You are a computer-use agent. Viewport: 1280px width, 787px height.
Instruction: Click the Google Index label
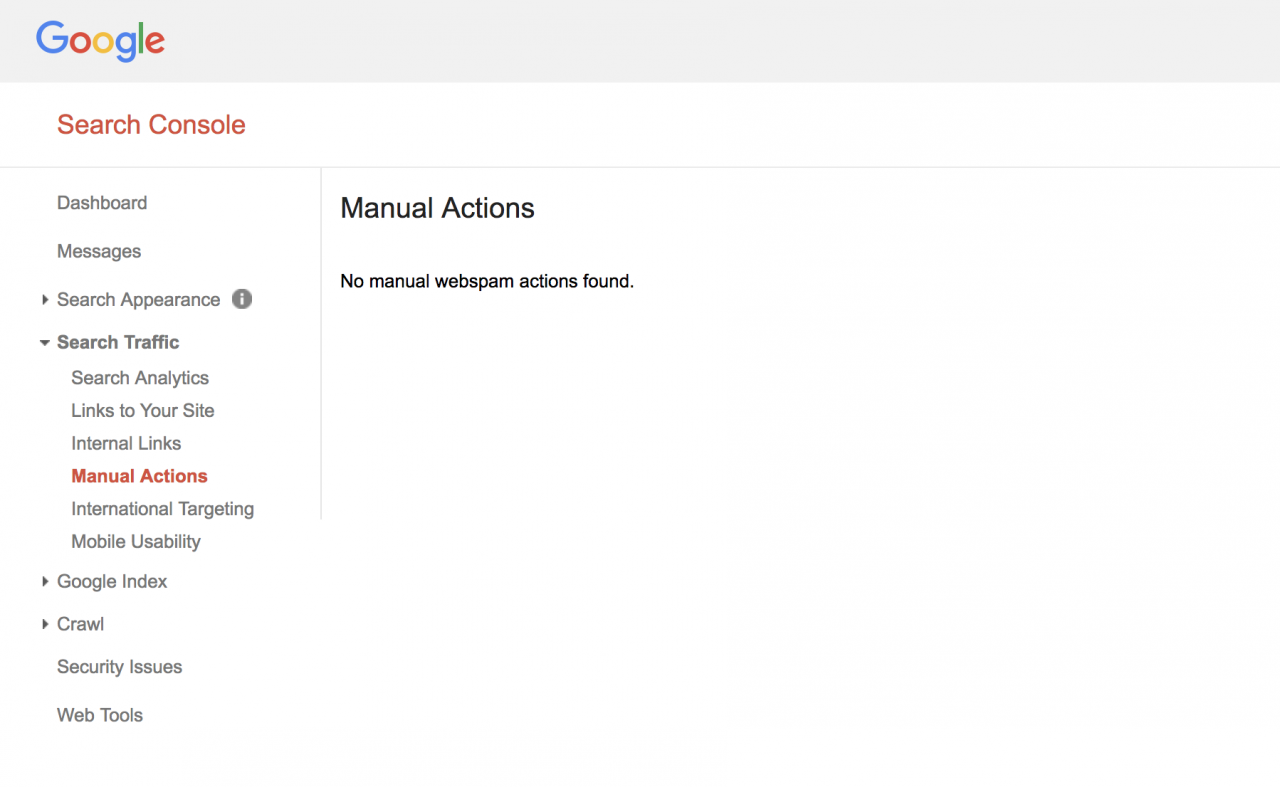(x=112, y=581)
